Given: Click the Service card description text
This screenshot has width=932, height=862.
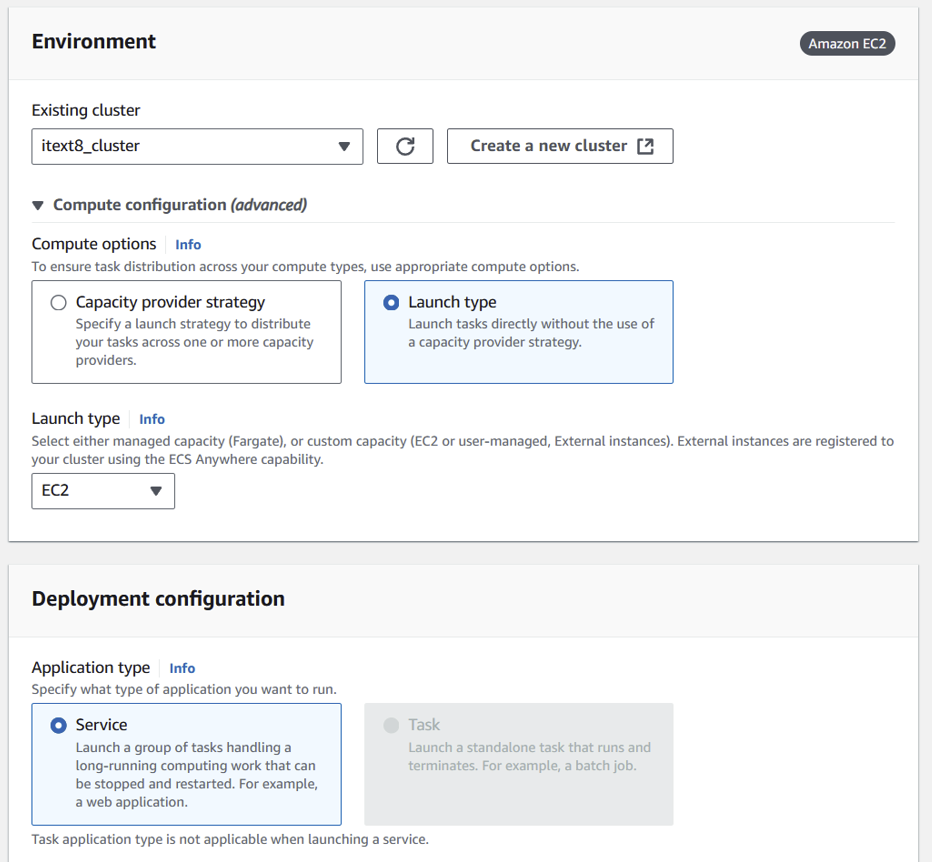Looking at the screenshot, I should click(x=196, y=774).
